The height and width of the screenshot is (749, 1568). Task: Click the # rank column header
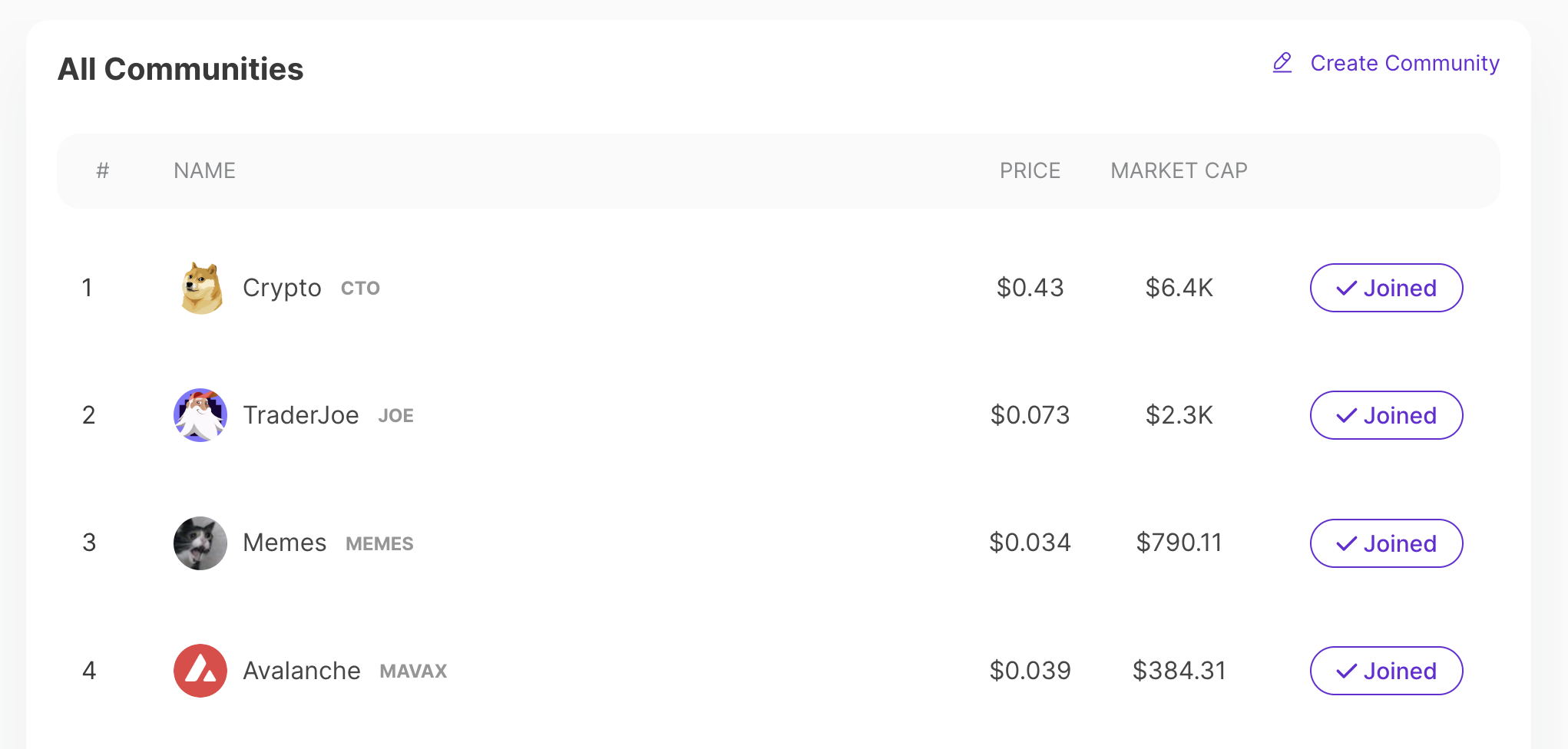pyautogui.click(x=102, y=170)
